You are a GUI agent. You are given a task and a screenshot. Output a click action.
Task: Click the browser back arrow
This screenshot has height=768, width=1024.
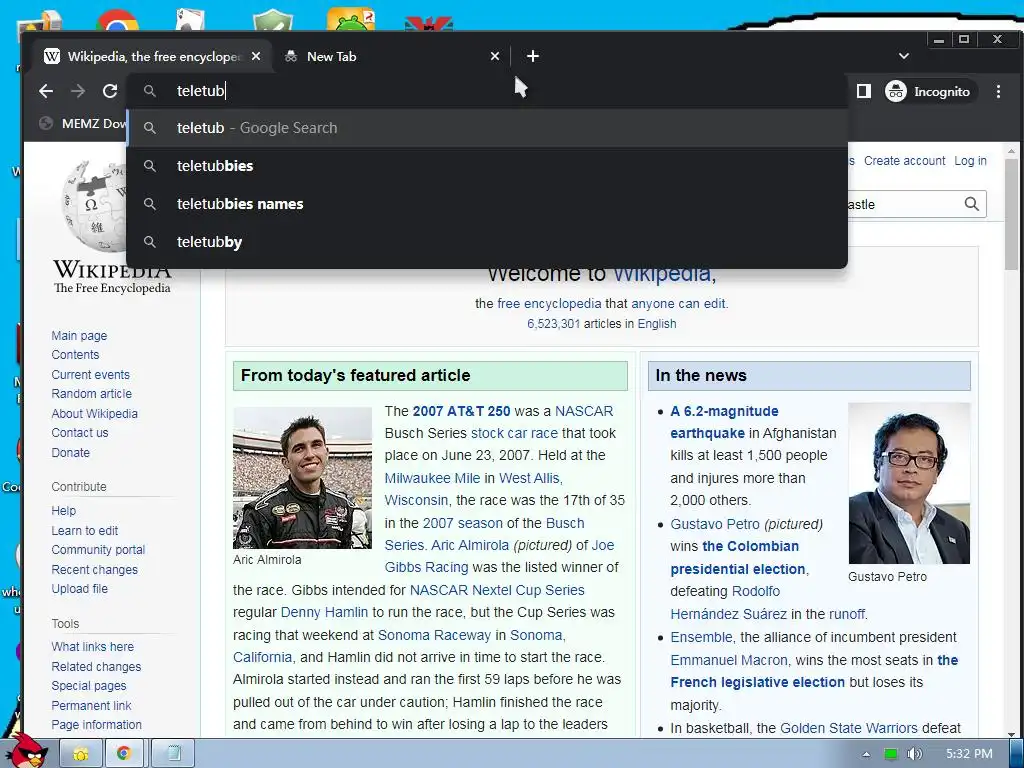point(46,91)
